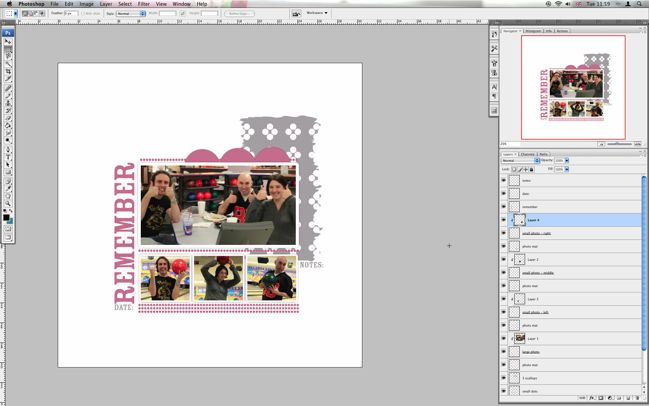Screen dimensions: 649x406
Task: Select the Rectangular Marquee tool in toolbox
Action: click(x=8, y=49)
